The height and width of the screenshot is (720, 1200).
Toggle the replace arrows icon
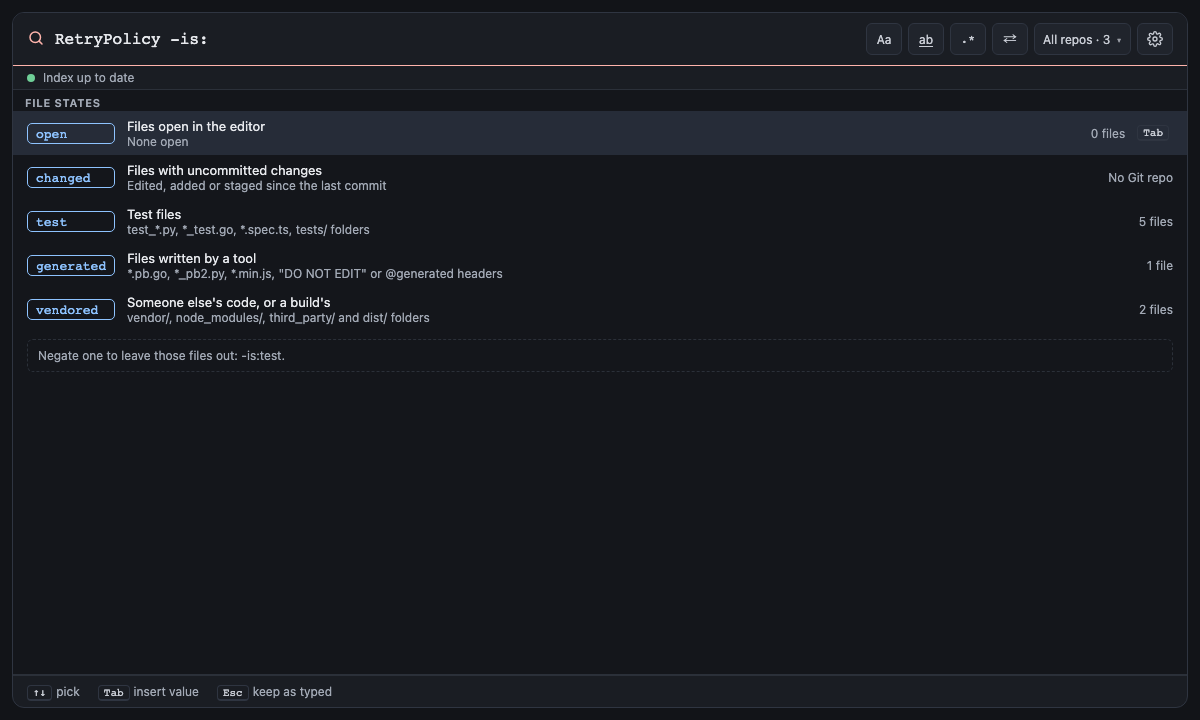click(x=1010, y=39)
